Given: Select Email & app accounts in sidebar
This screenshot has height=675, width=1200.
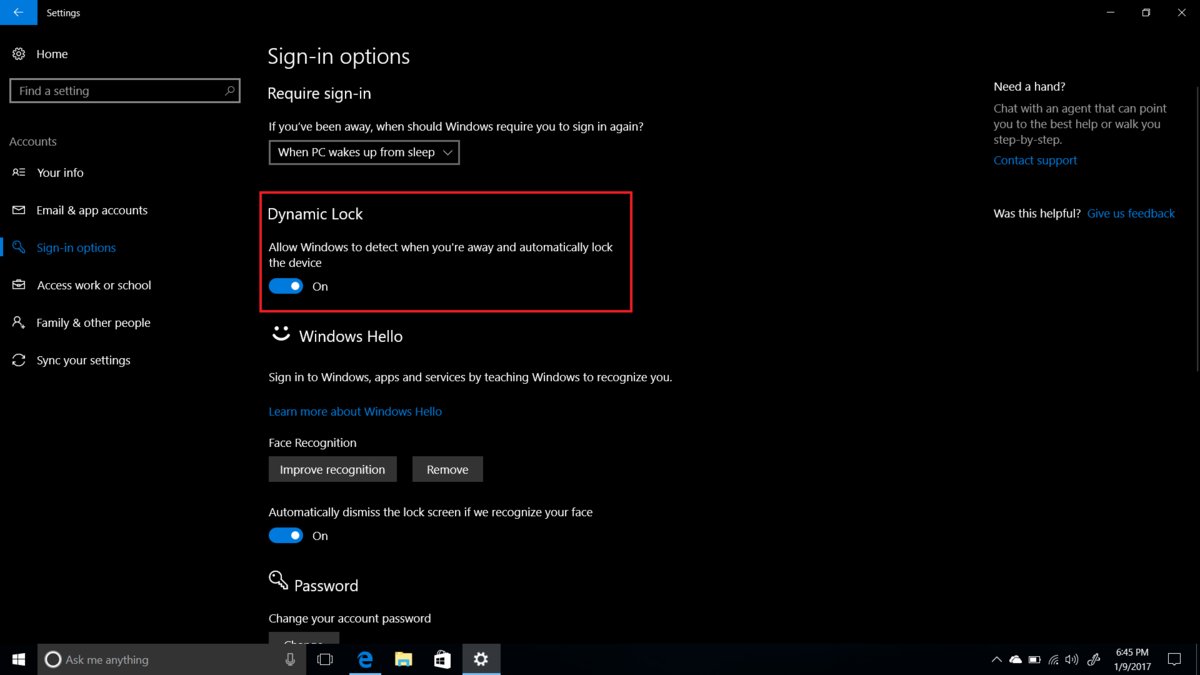Looking at the screenshot, I should point(92,210).
